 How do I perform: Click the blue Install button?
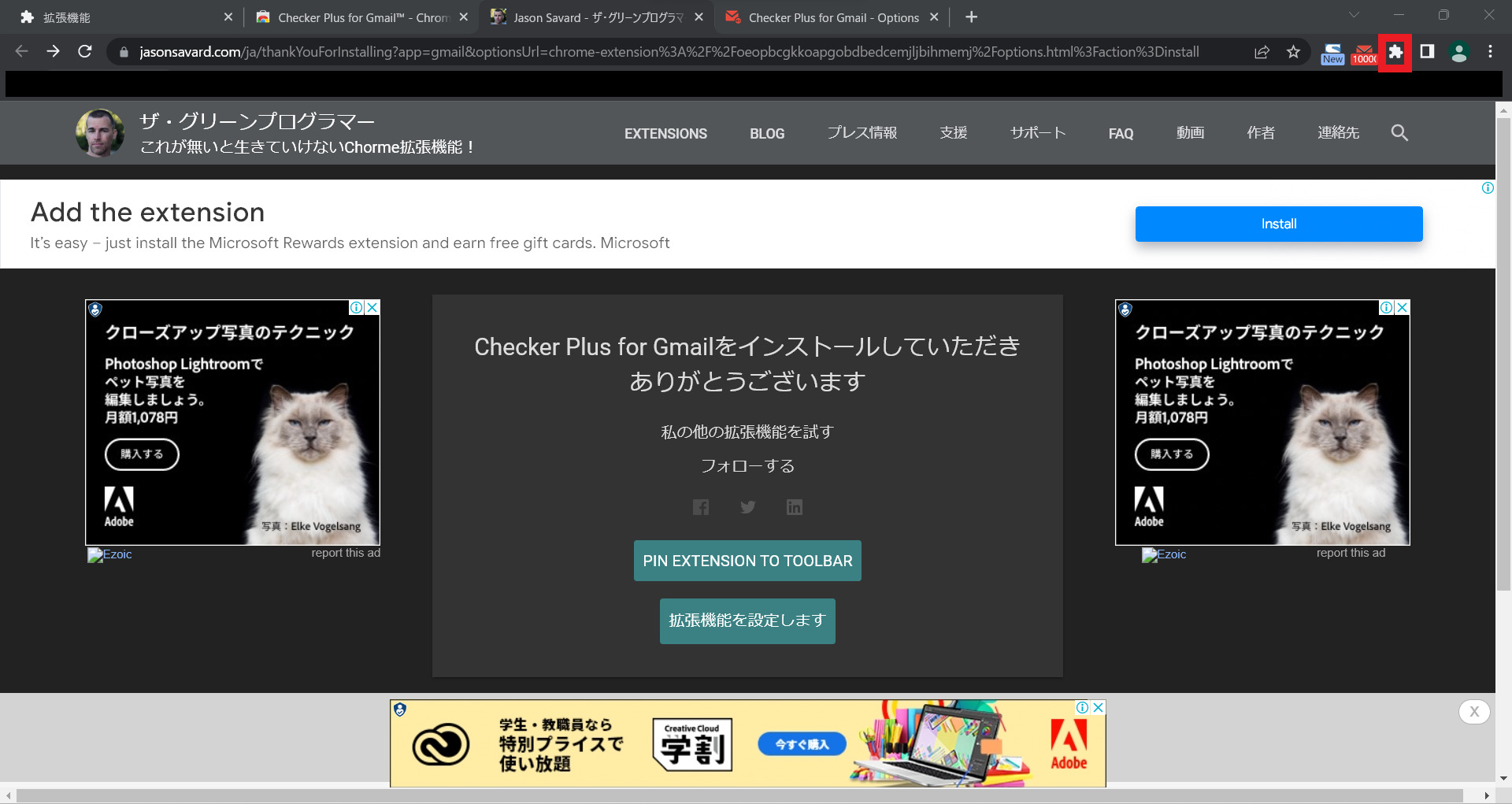pos(1279,224)
